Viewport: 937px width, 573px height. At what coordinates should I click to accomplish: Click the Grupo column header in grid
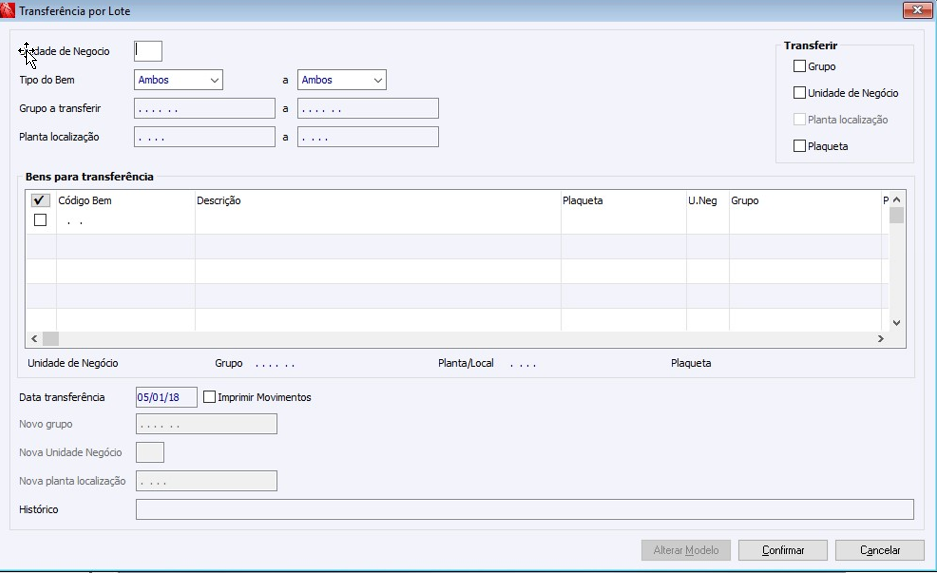(x=805, y=200)
